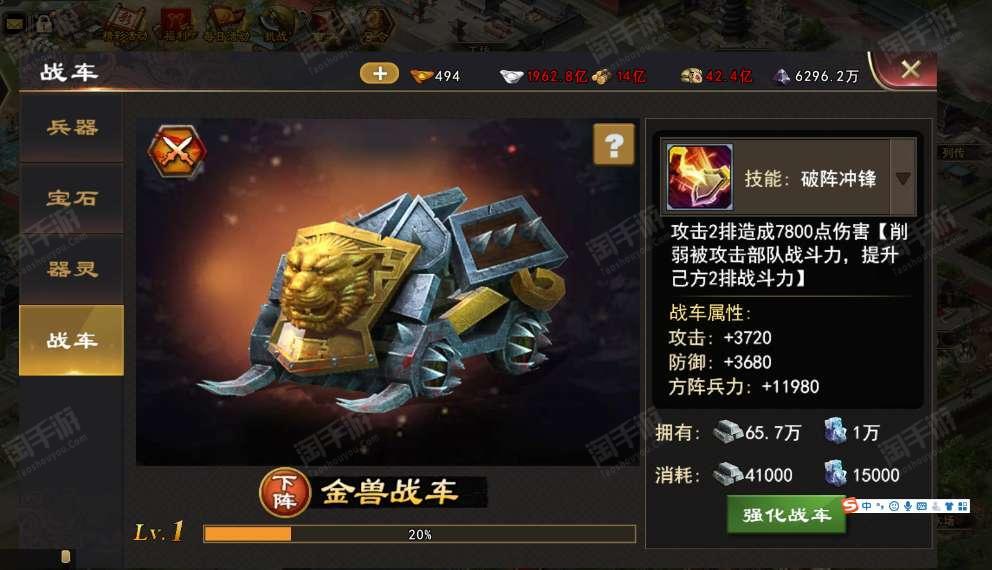Toggle the punctuation mode in Sogou bar
This screenshot has width=992, height=570.
tap(880, 506)
